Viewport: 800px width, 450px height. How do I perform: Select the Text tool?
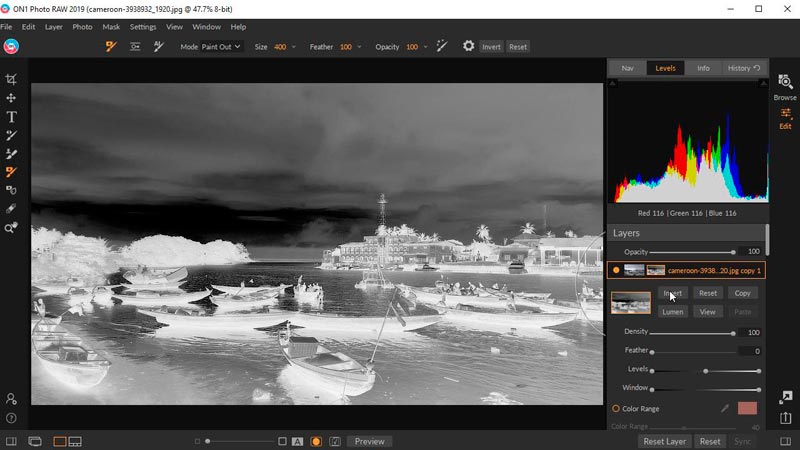click(11, 117)
